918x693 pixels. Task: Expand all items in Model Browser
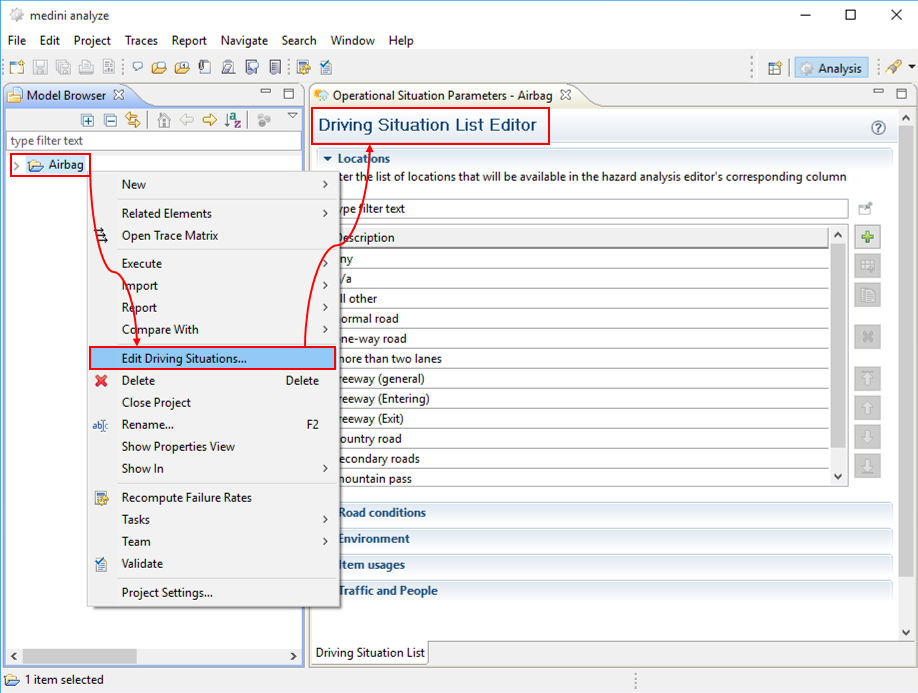[x=88, y=120]
